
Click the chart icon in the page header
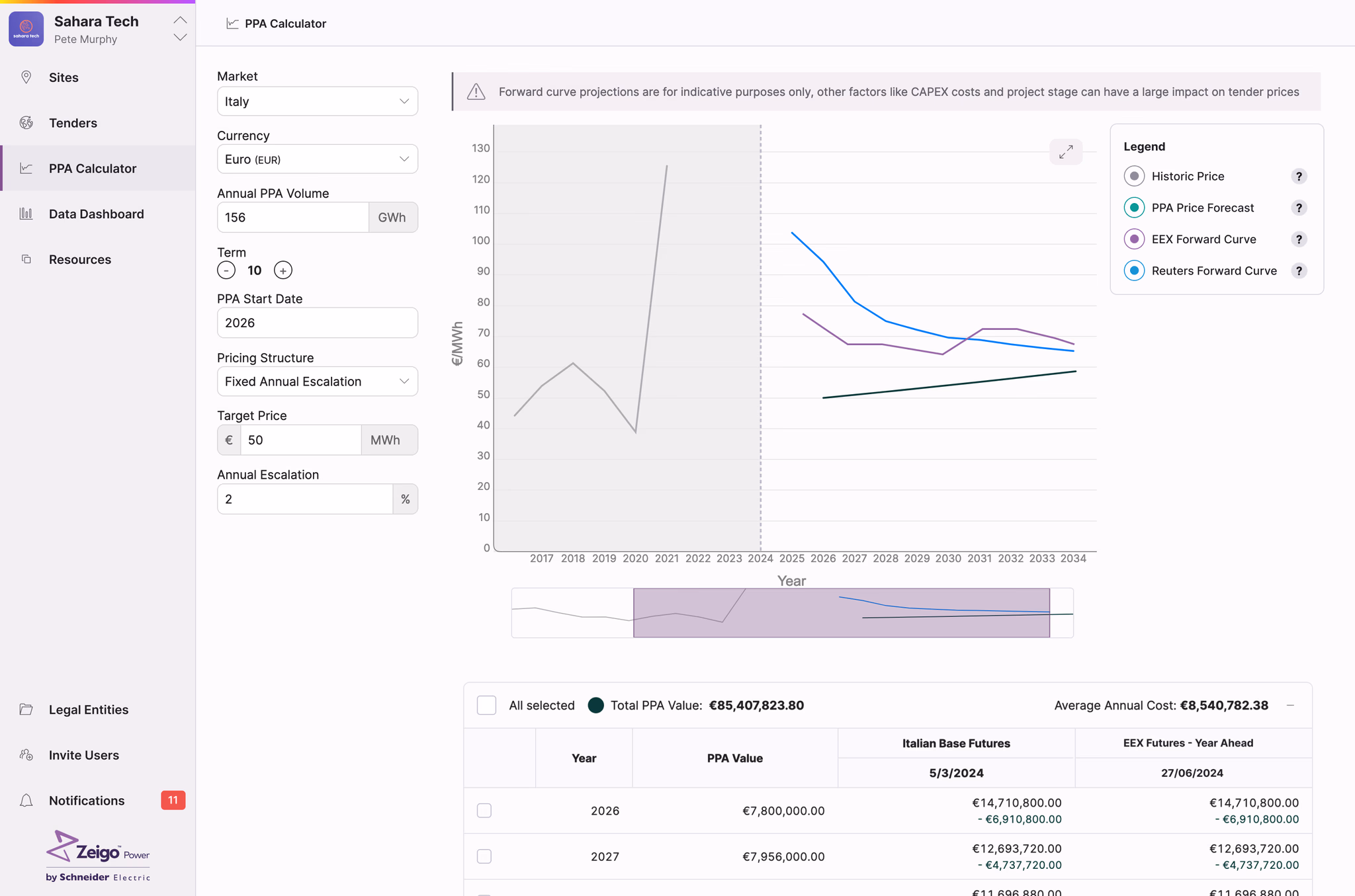coord(232,24)
